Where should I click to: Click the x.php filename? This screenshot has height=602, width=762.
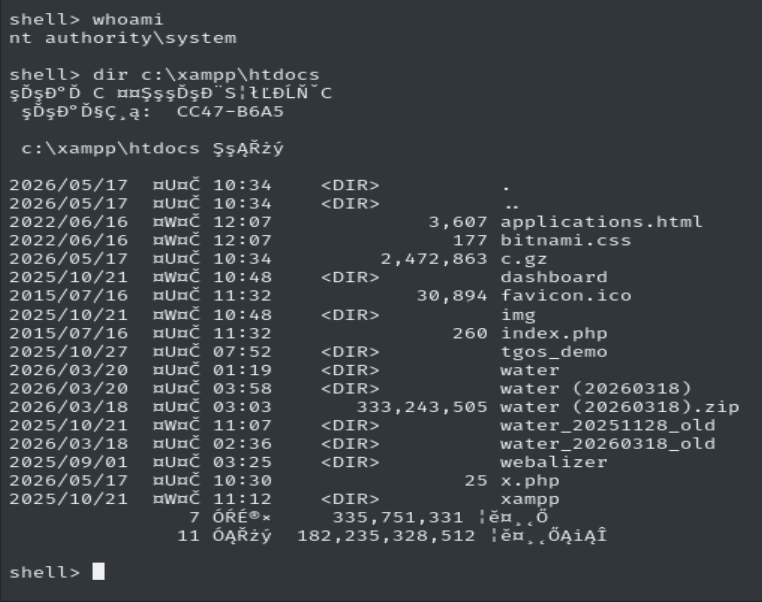530,481
